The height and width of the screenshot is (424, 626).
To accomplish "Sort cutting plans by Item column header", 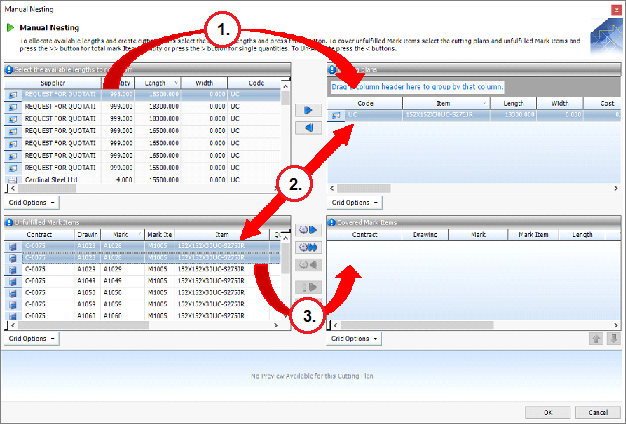I will [438, 102].
